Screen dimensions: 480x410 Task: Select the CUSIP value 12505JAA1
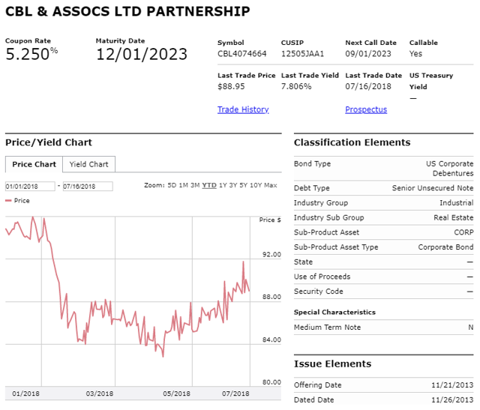coord(302,54)
